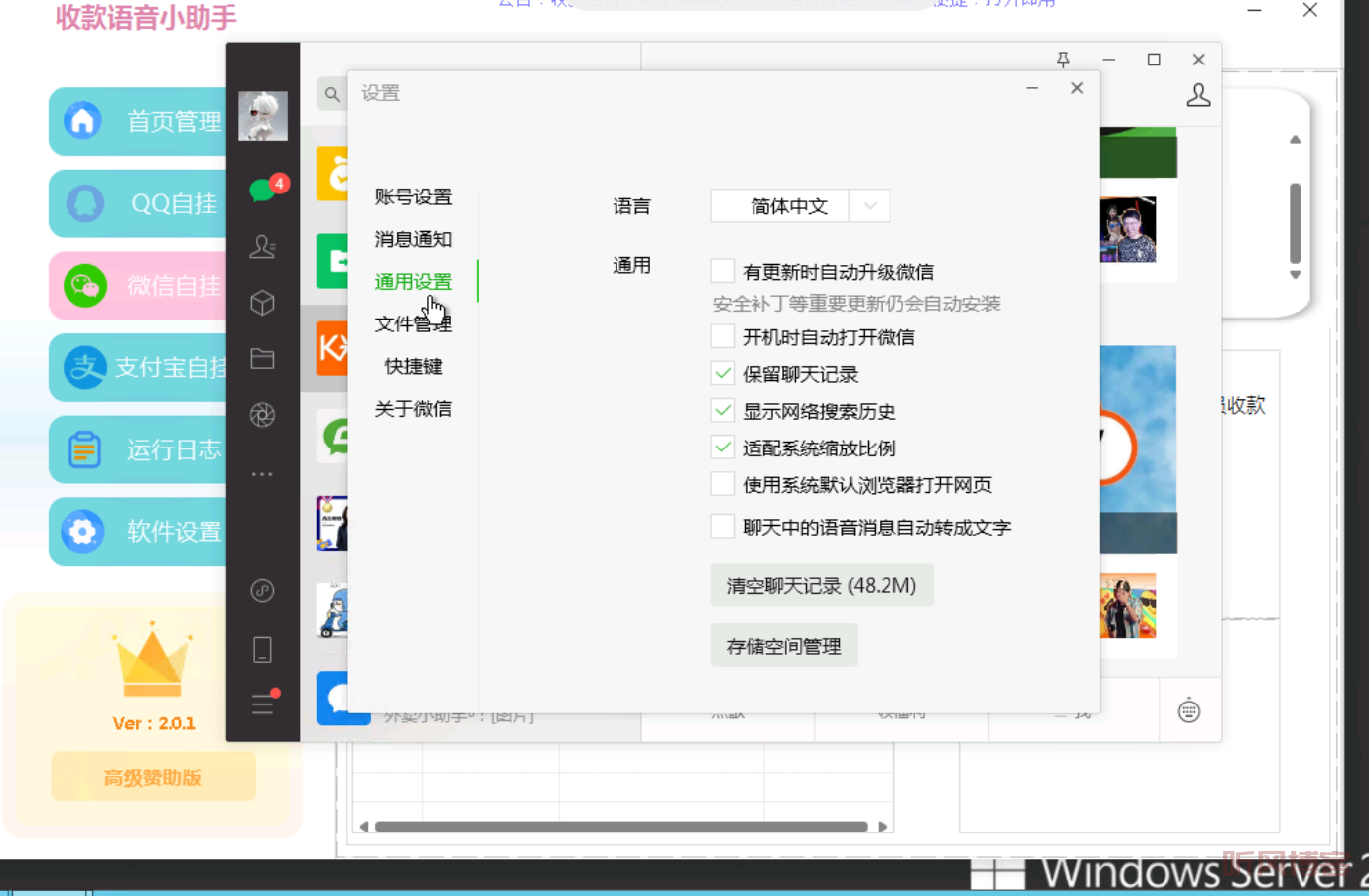Click the phone icon in WeChat sidebar

[262, 650]
